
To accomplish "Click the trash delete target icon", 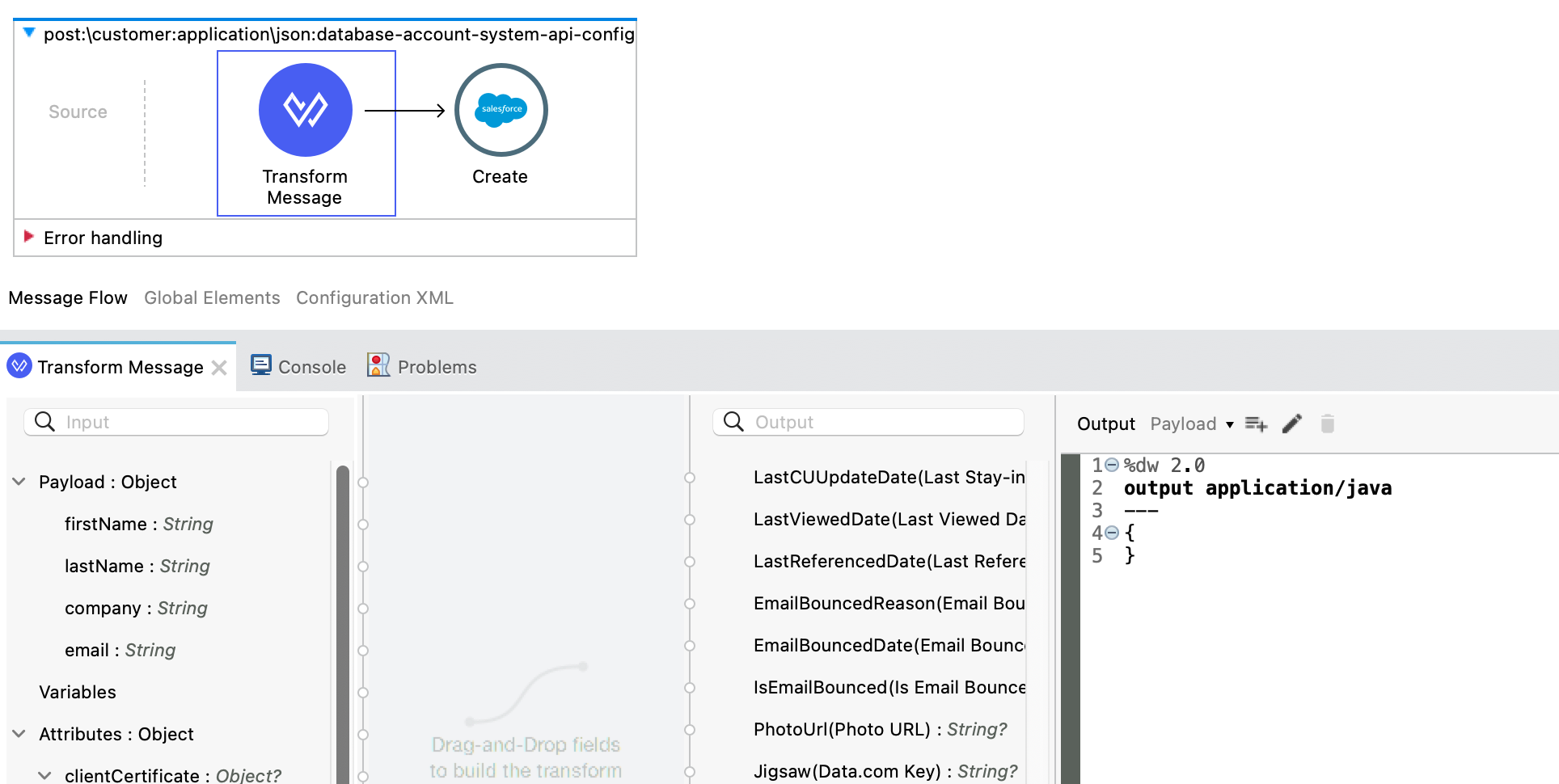I will coord(1327,424).
